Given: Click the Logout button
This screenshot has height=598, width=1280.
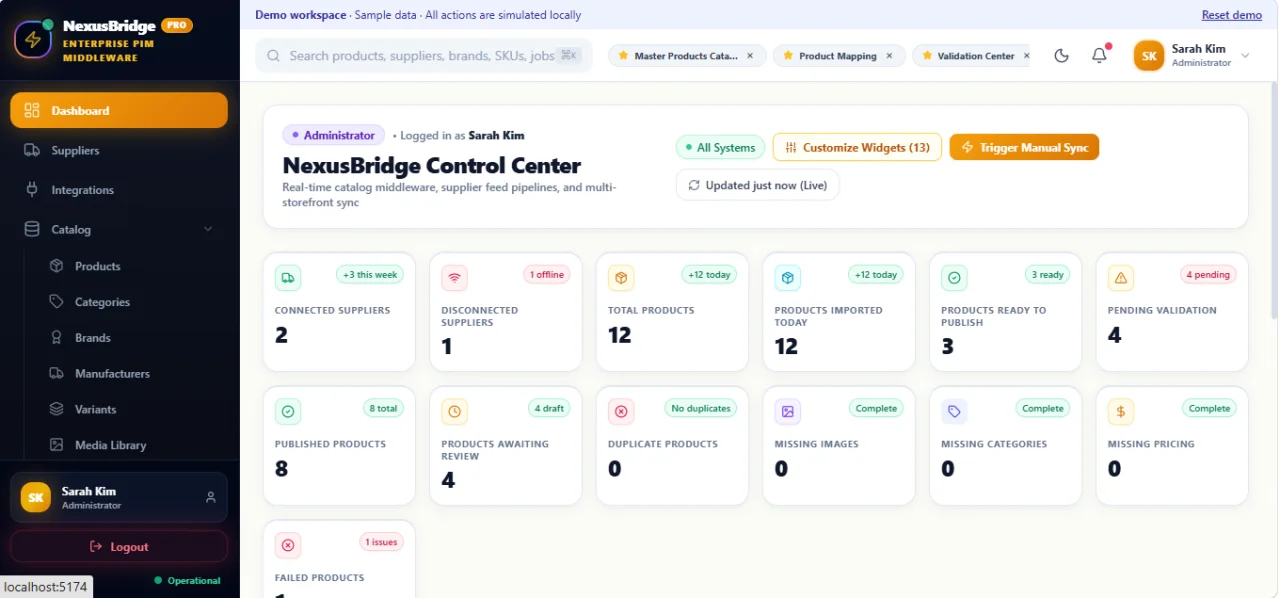Looking at the screenshot, I should [119, 547].
